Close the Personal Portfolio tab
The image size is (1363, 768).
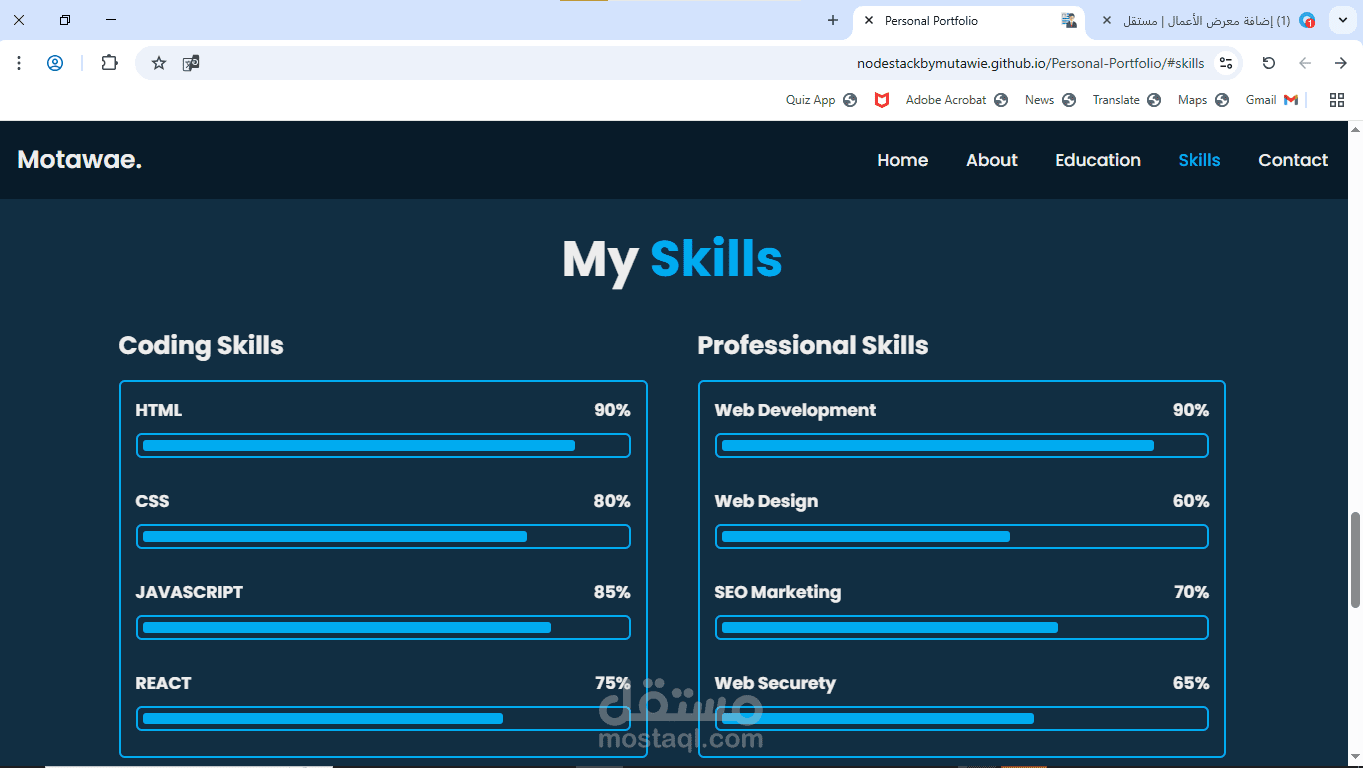(869, 20)
